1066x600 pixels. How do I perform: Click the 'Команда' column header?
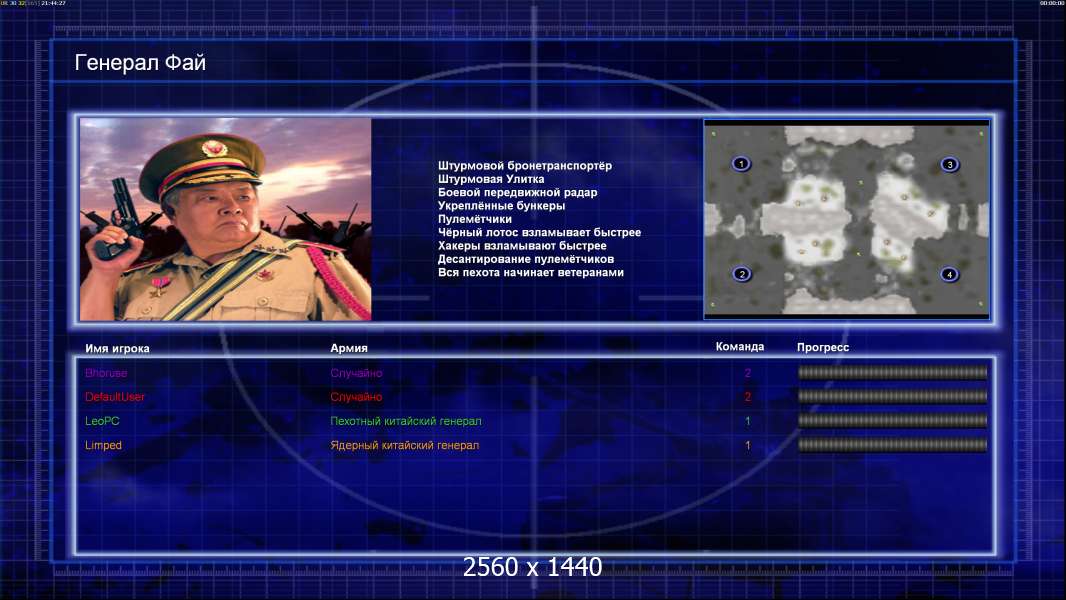[x=740, y=347]
